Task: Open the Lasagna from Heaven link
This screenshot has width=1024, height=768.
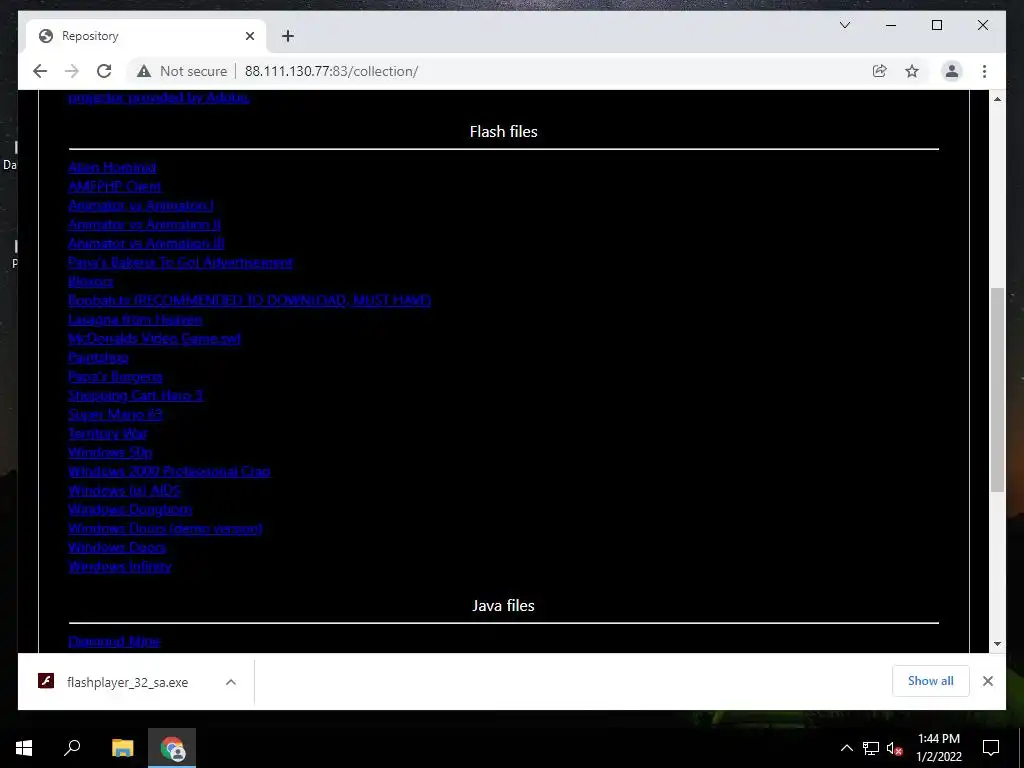Action: coord(135,319)
